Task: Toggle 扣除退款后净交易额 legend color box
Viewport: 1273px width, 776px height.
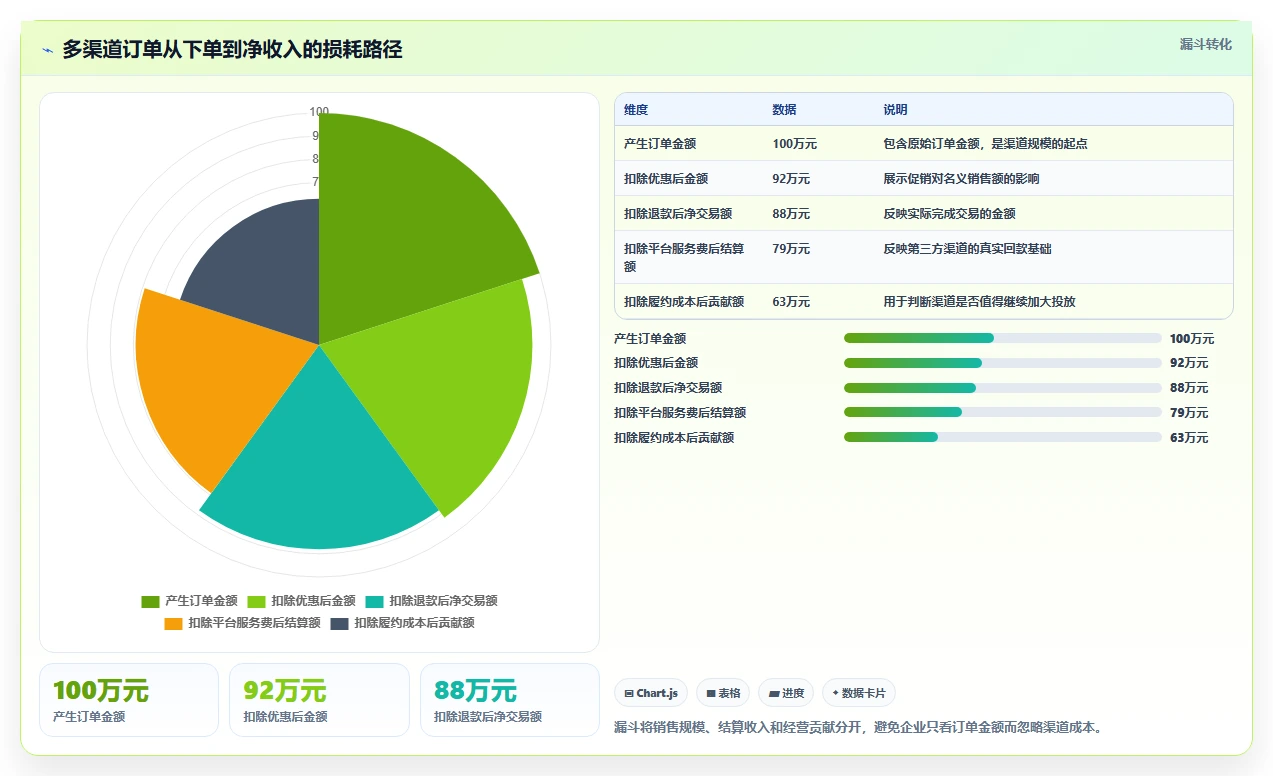Action: coord(374,601)
